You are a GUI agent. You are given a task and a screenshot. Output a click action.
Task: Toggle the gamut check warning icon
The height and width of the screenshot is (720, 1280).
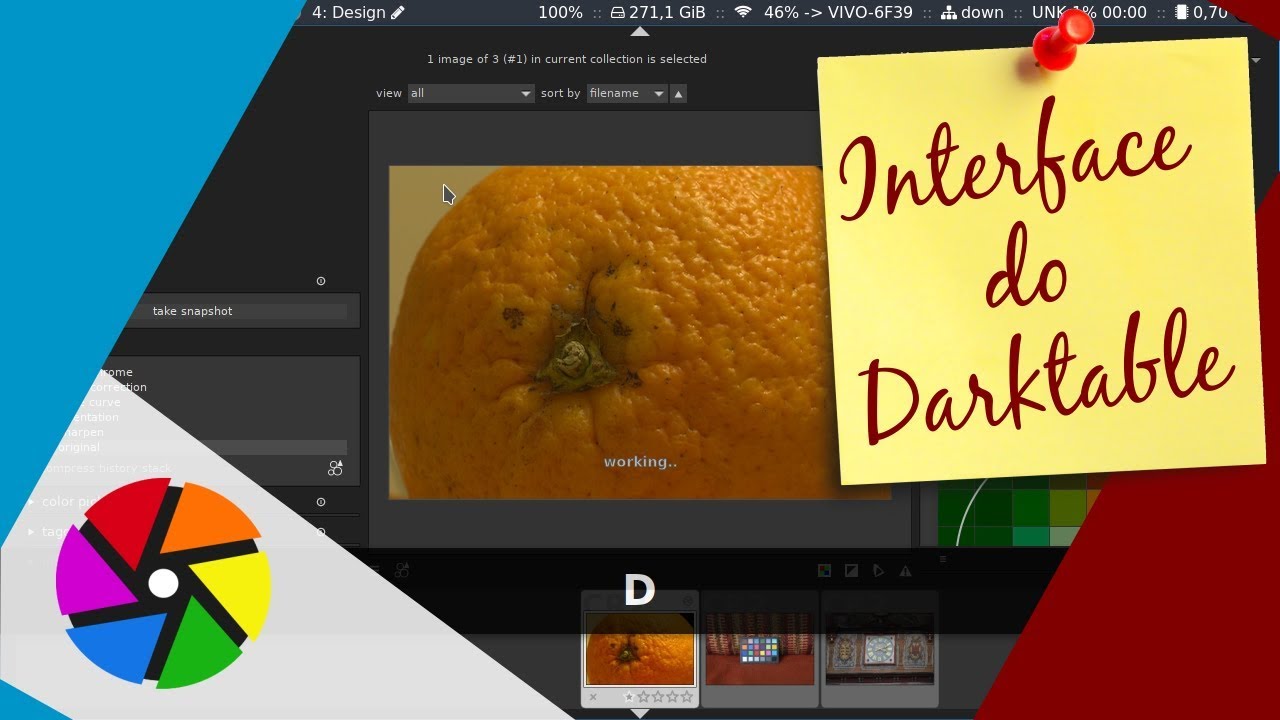[x=905, y=571]
